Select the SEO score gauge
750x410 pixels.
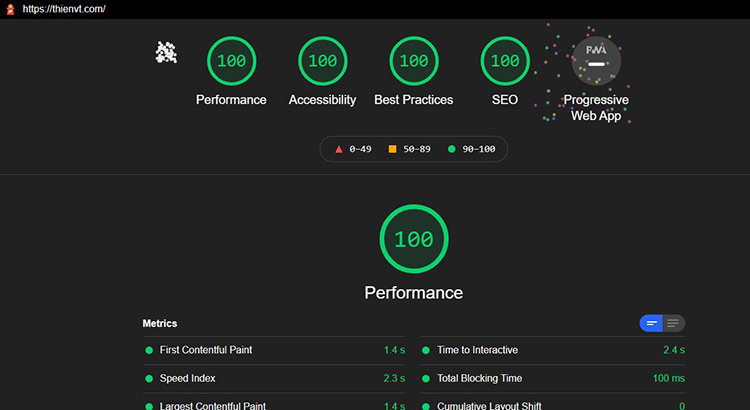[505, 61]
